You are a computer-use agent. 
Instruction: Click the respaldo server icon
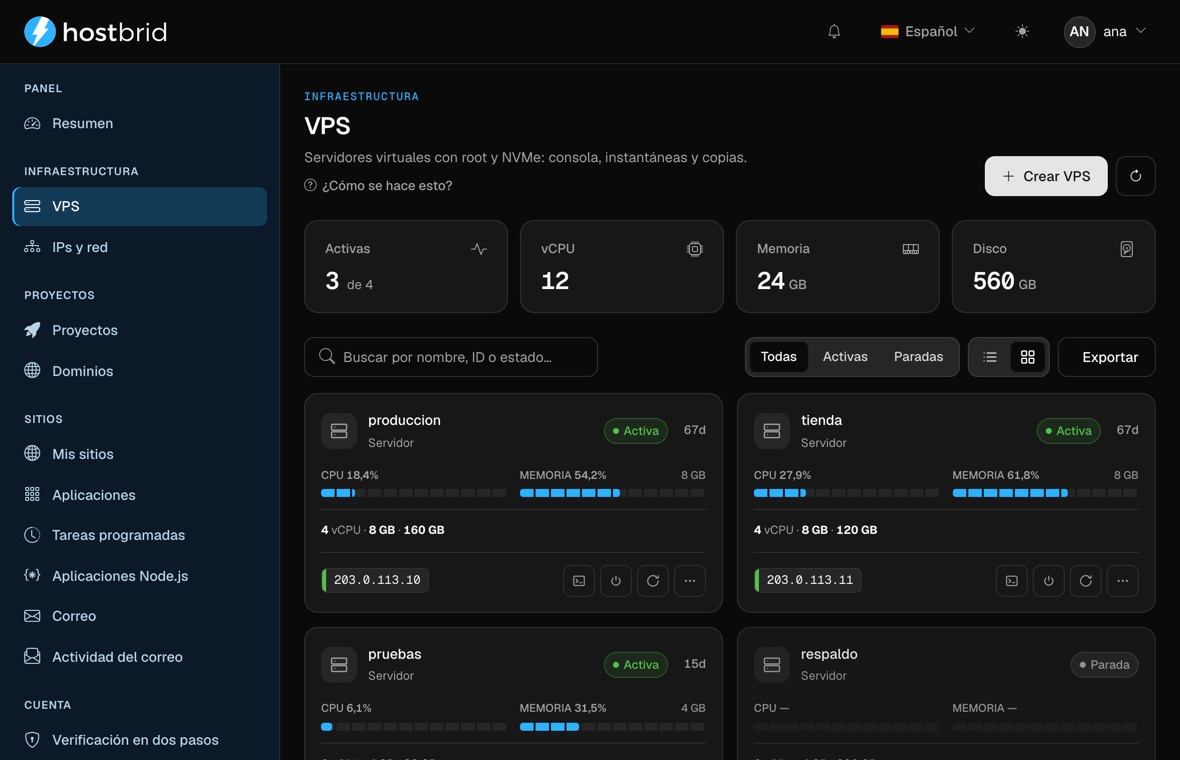pos(771,664)
